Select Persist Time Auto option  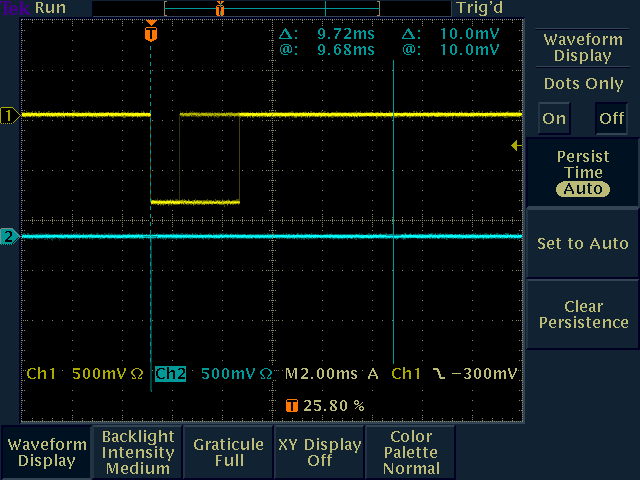583,173
